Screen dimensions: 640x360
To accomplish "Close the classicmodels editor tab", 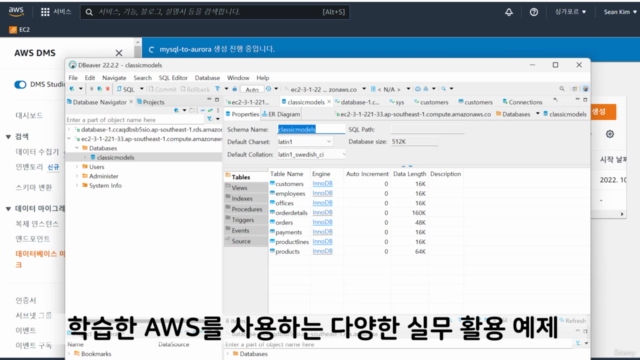I will click(x=329, y=102).
